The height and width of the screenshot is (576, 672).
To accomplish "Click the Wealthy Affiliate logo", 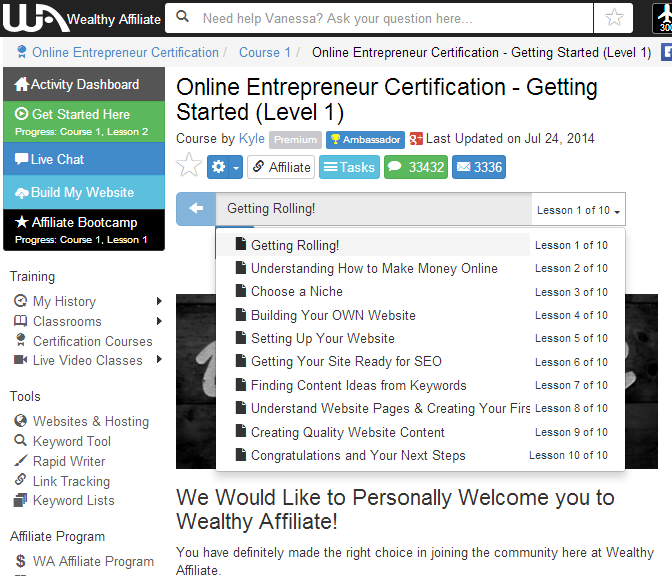I will coord(81,18).
